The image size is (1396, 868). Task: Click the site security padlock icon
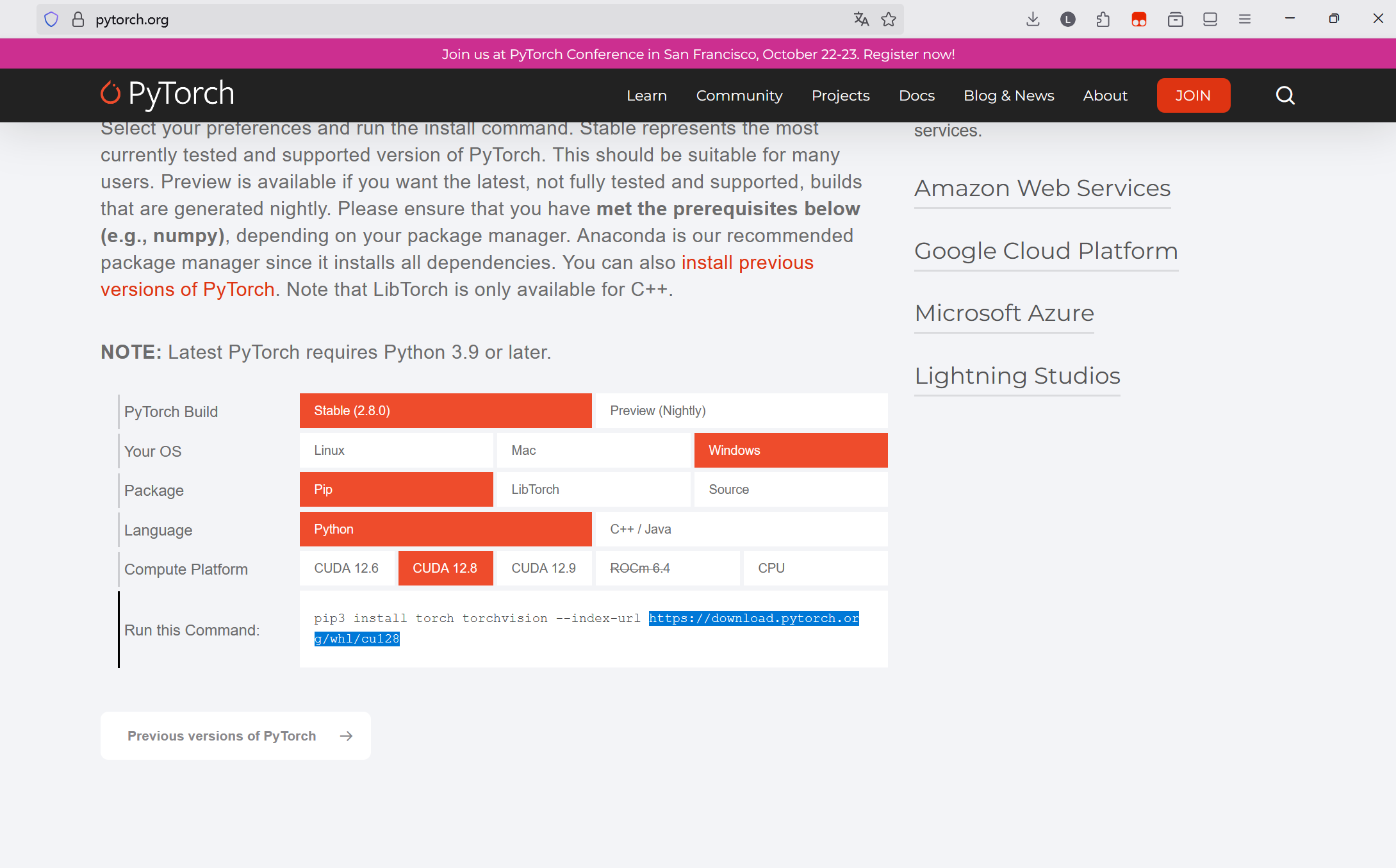[x=78, y=19]
